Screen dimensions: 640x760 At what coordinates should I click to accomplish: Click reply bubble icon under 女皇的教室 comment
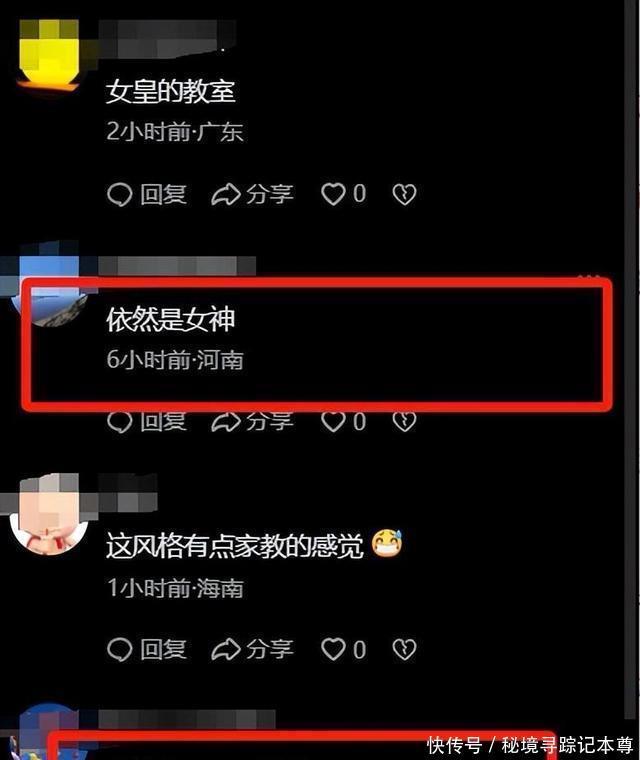tap(119, 195)
